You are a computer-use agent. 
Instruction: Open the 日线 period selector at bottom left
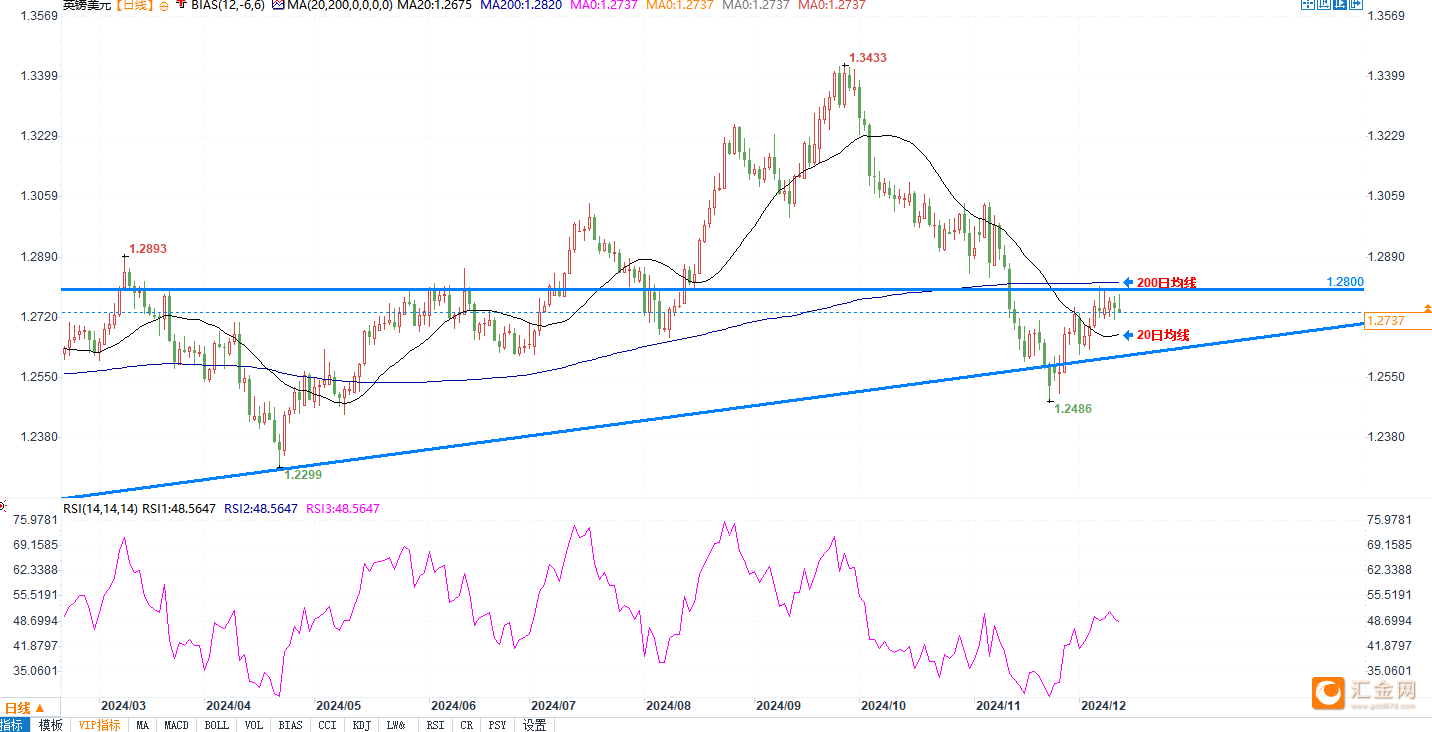tap(16, 708)
